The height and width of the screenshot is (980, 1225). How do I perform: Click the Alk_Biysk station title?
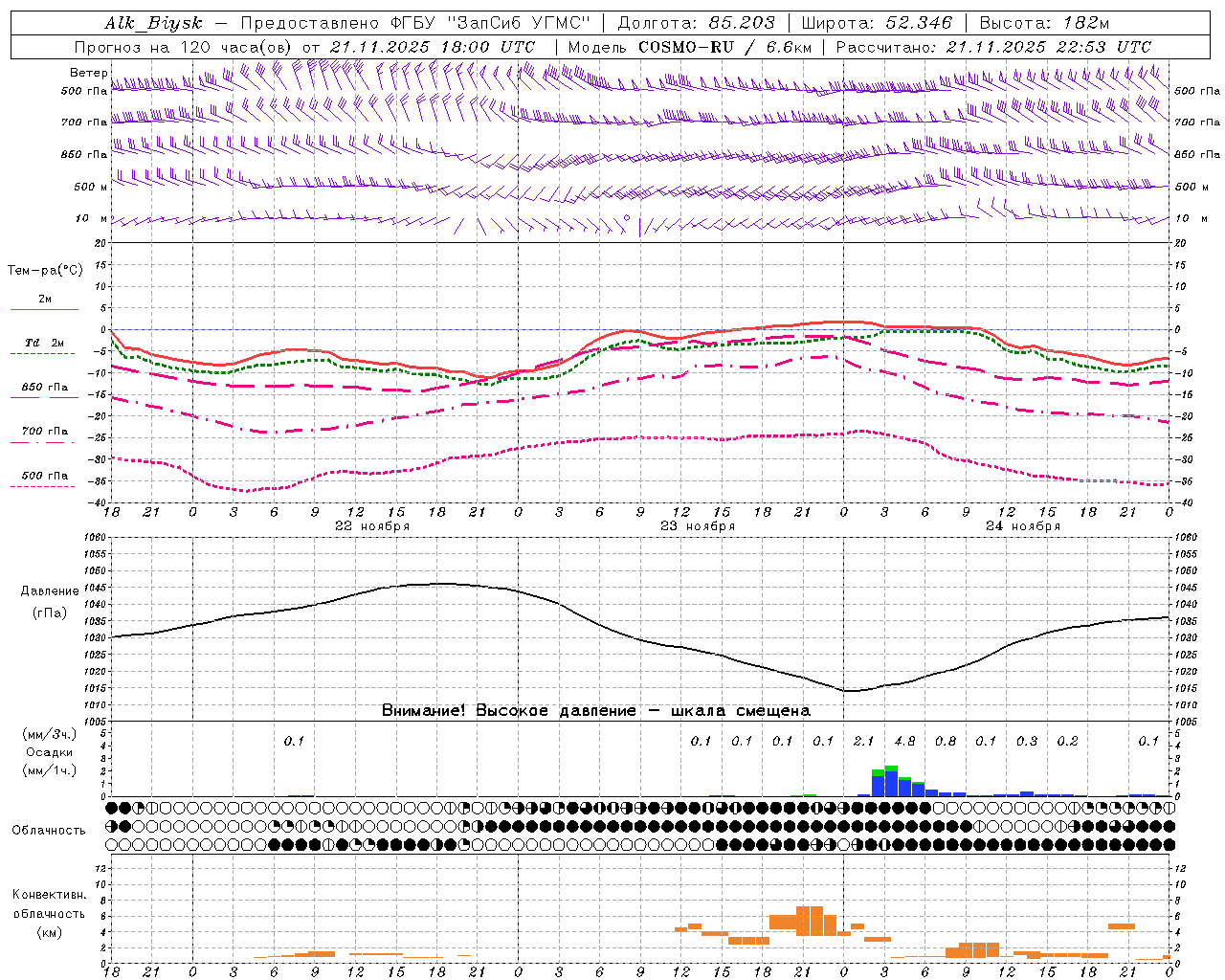(153, 23)
